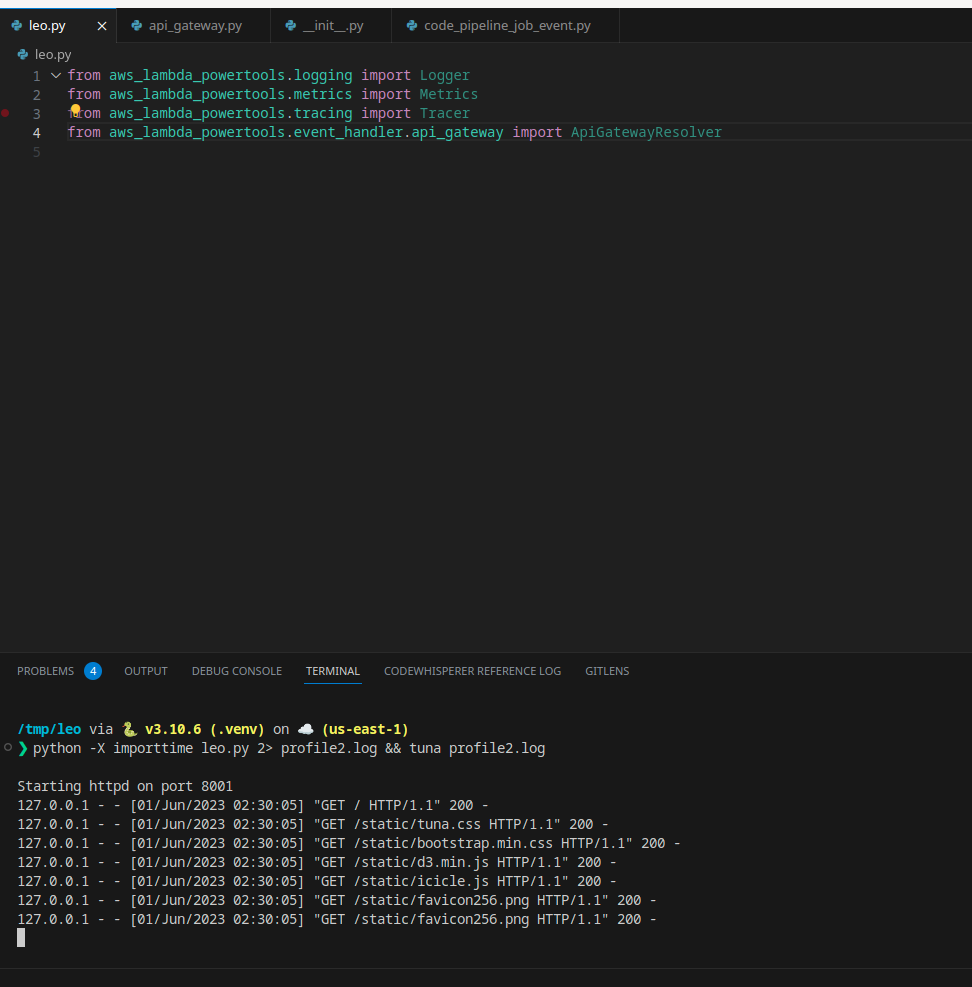
Task: Collapse the code fold chevron on line 1
Action: point(55,75)
